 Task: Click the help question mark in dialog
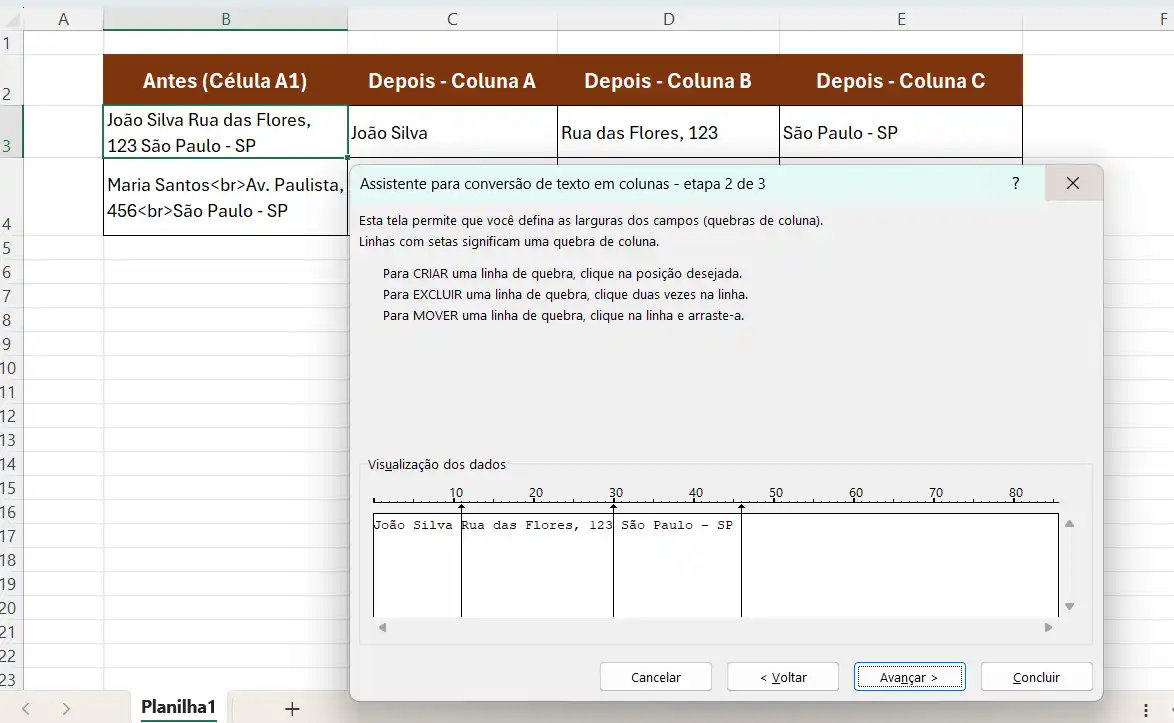pyautogui.click(x=1015, y=184)
